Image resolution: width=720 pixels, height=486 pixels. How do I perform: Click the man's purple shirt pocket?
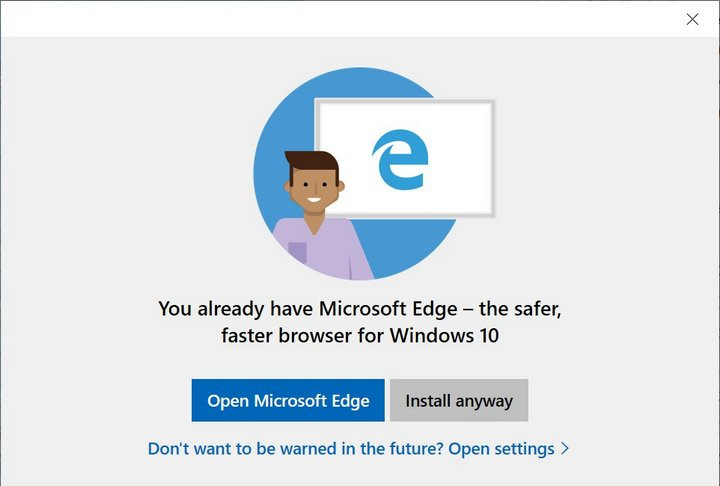click(298, 252)
